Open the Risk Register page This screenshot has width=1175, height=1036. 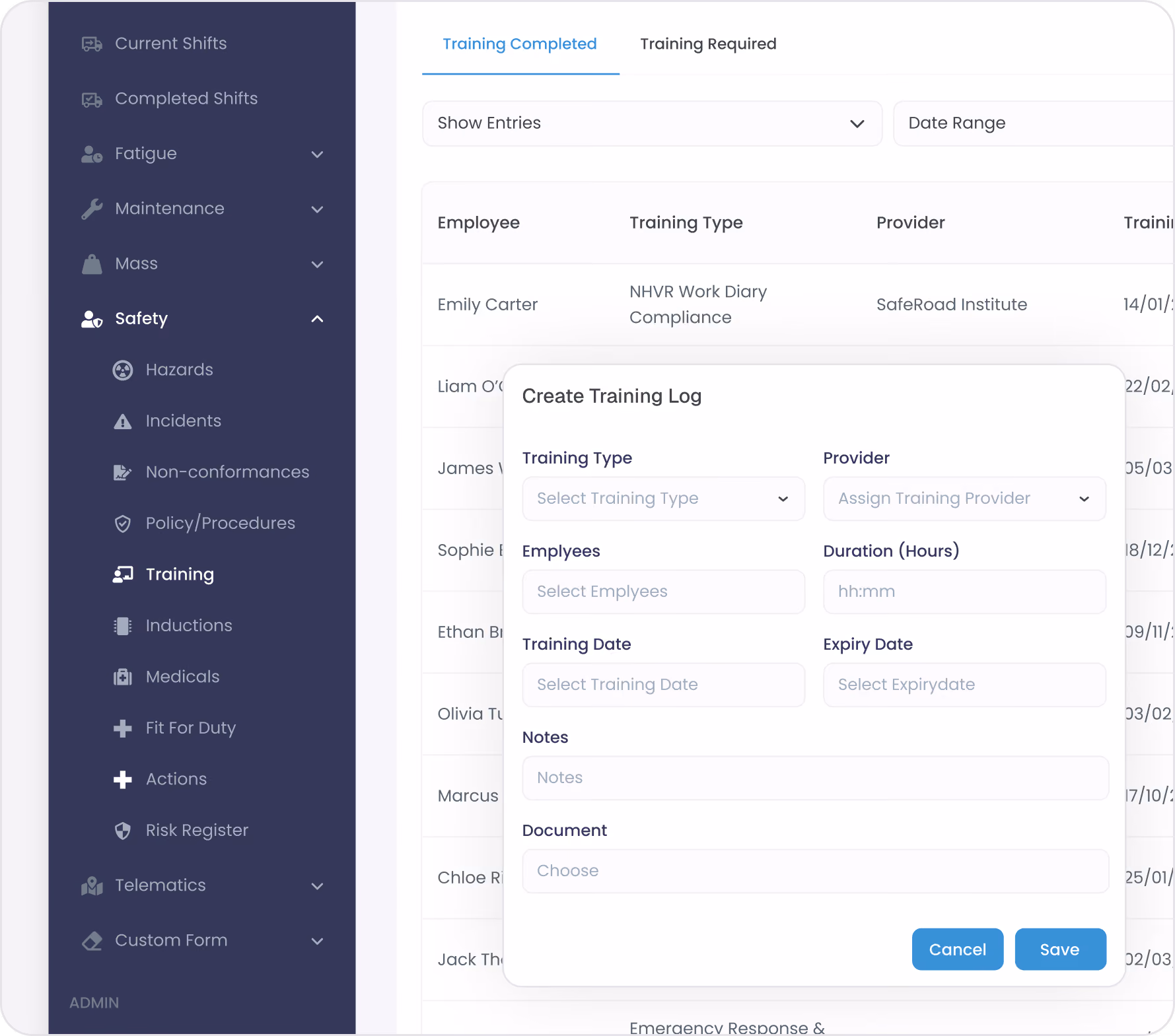[x=197, y=831]
